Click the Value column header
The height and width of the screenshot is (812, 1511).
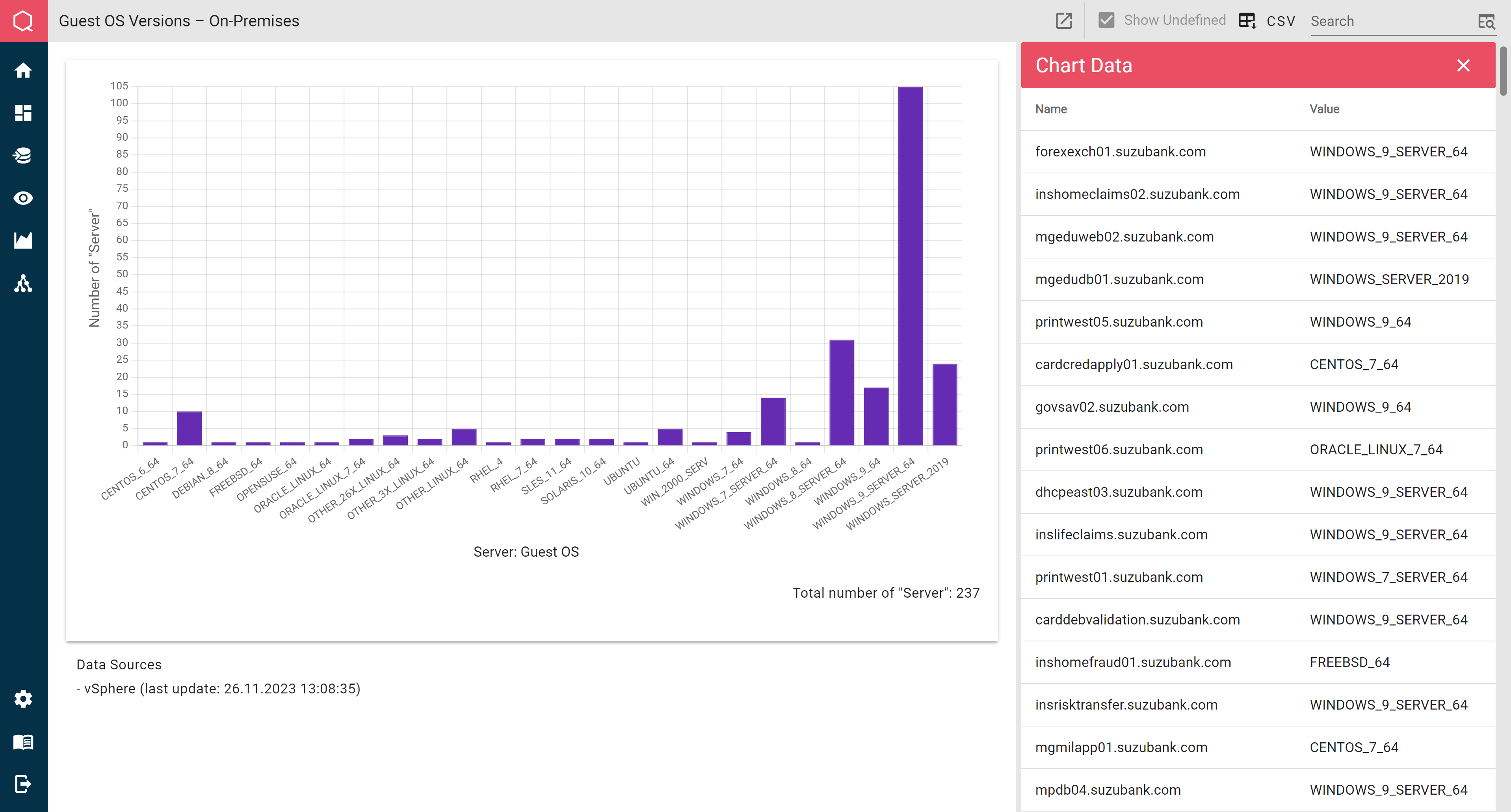1324,109
